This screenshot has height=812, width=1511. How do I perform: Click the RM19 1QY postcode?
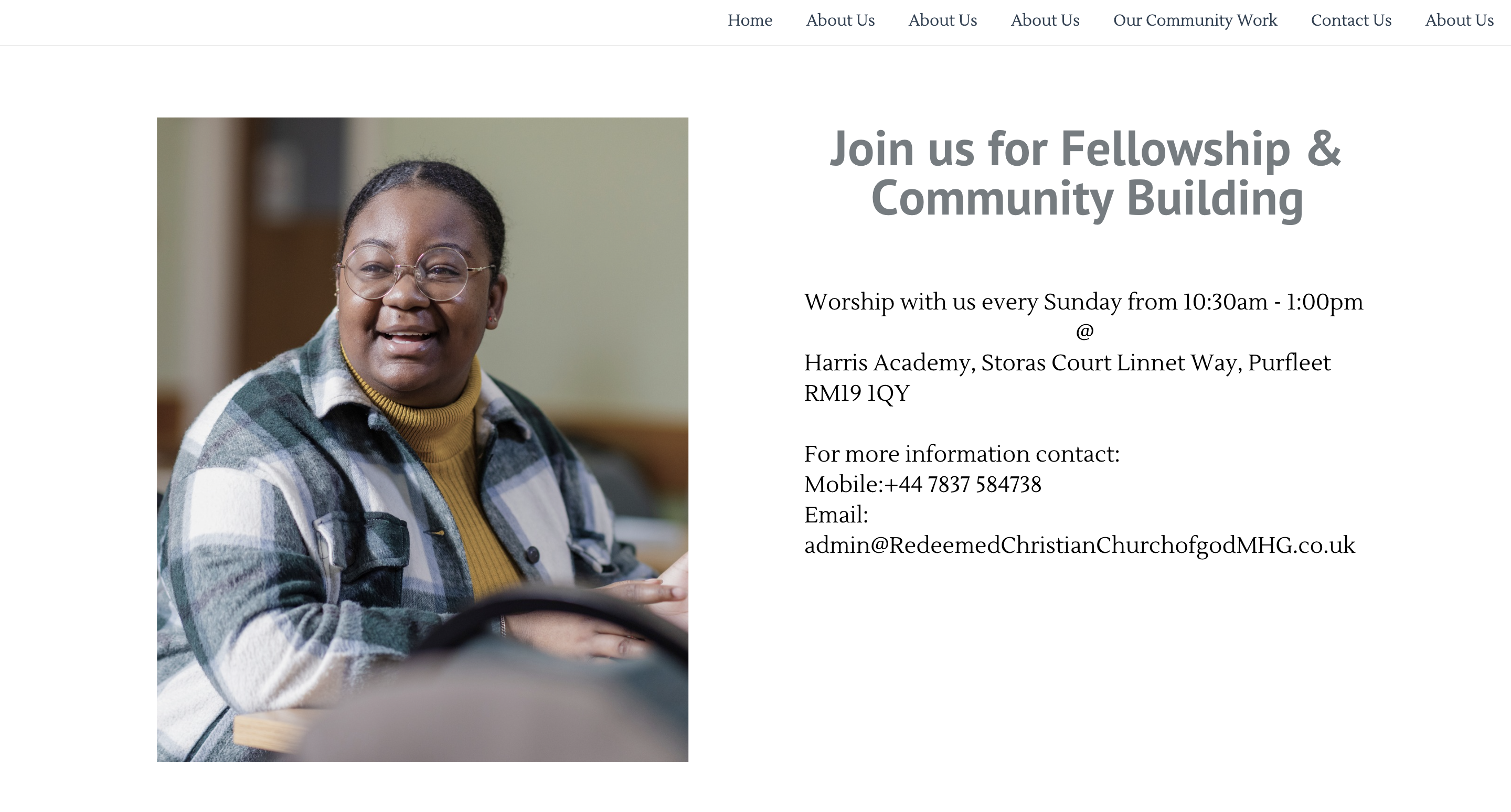point(856,393)
